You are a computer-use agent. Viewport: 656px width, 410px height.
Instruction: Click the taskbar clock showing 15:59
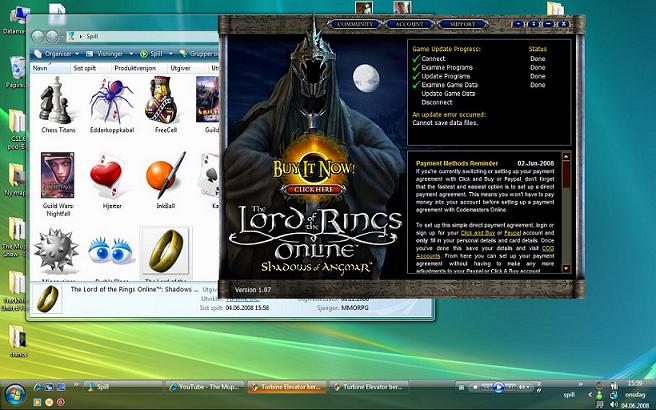[635, 383]
